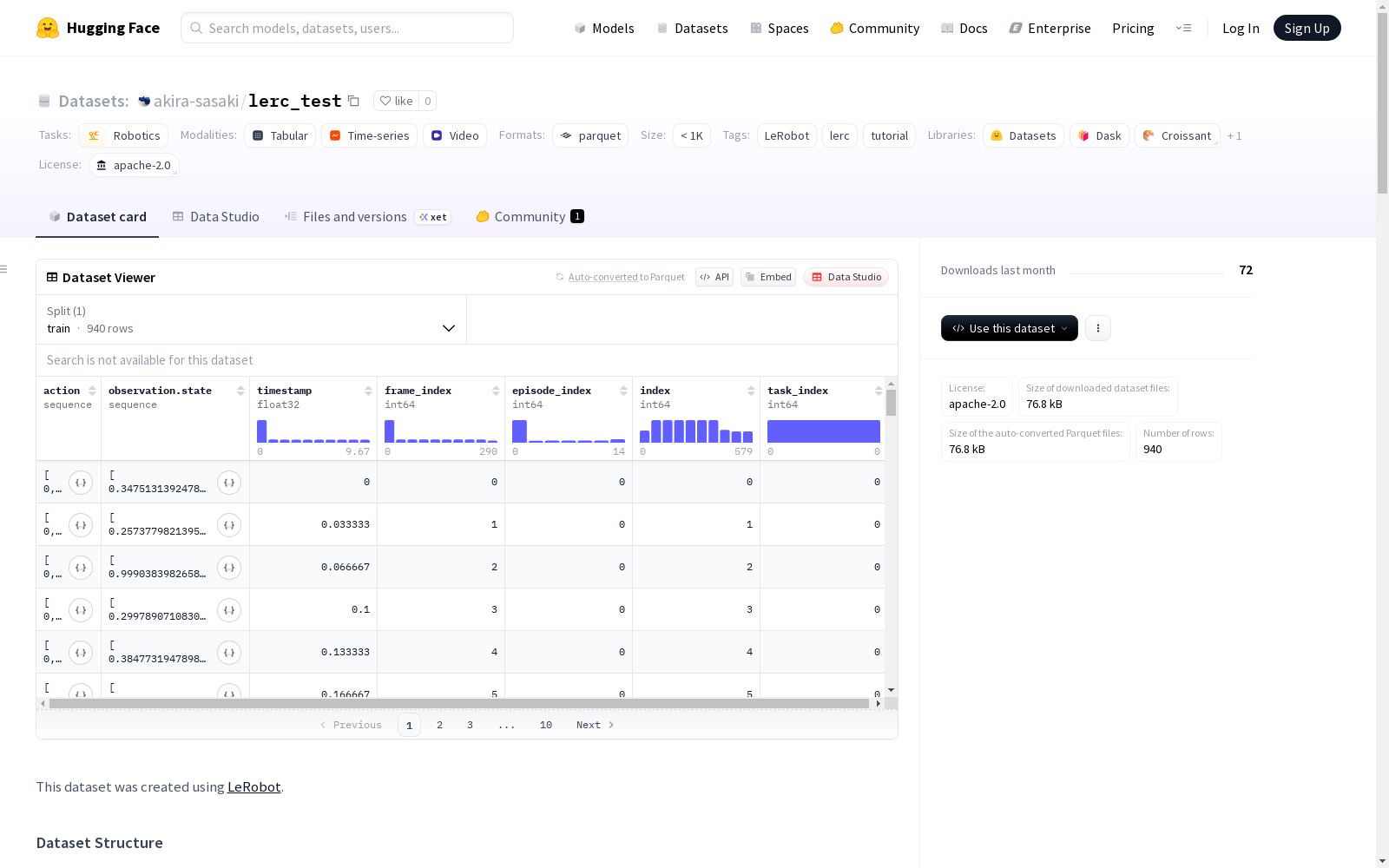
Task: Expand the Croissant library dropdown
Action: click(1177, 135)
